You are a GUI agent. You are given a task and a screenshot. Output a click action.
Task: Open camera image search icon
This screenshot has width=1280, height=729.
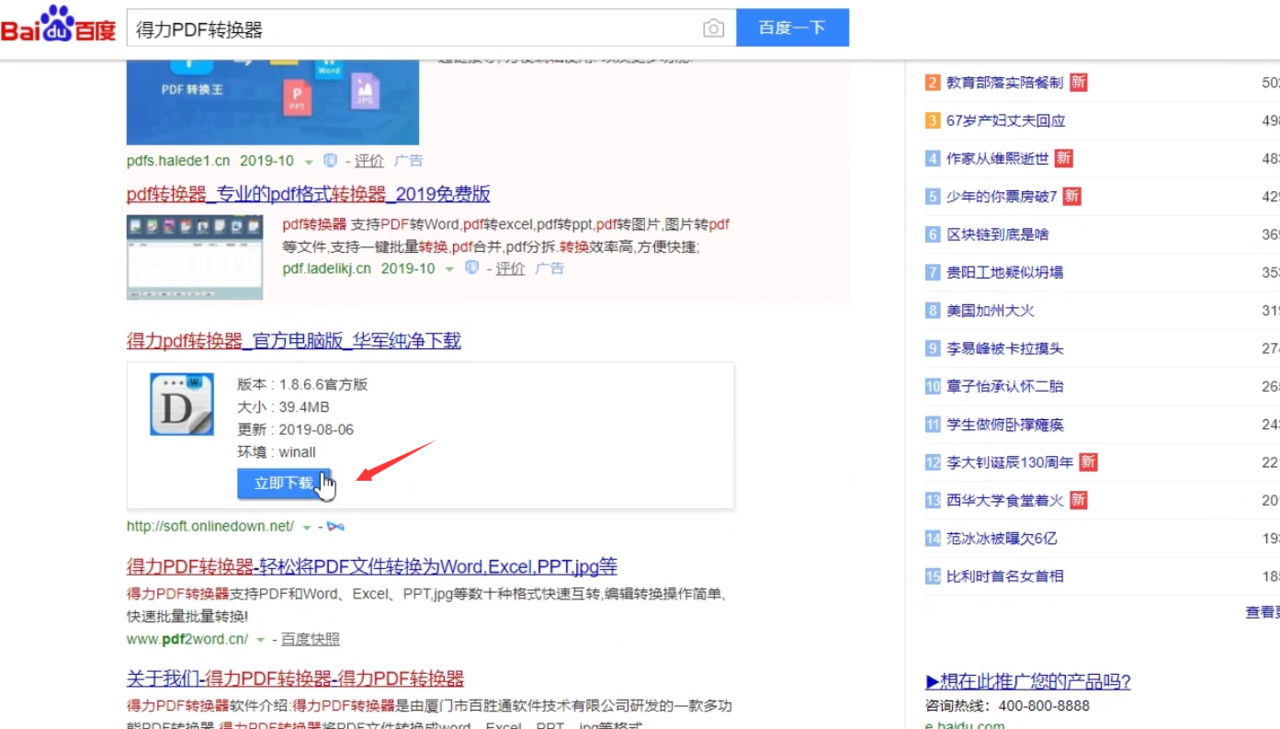pos(713,29)
